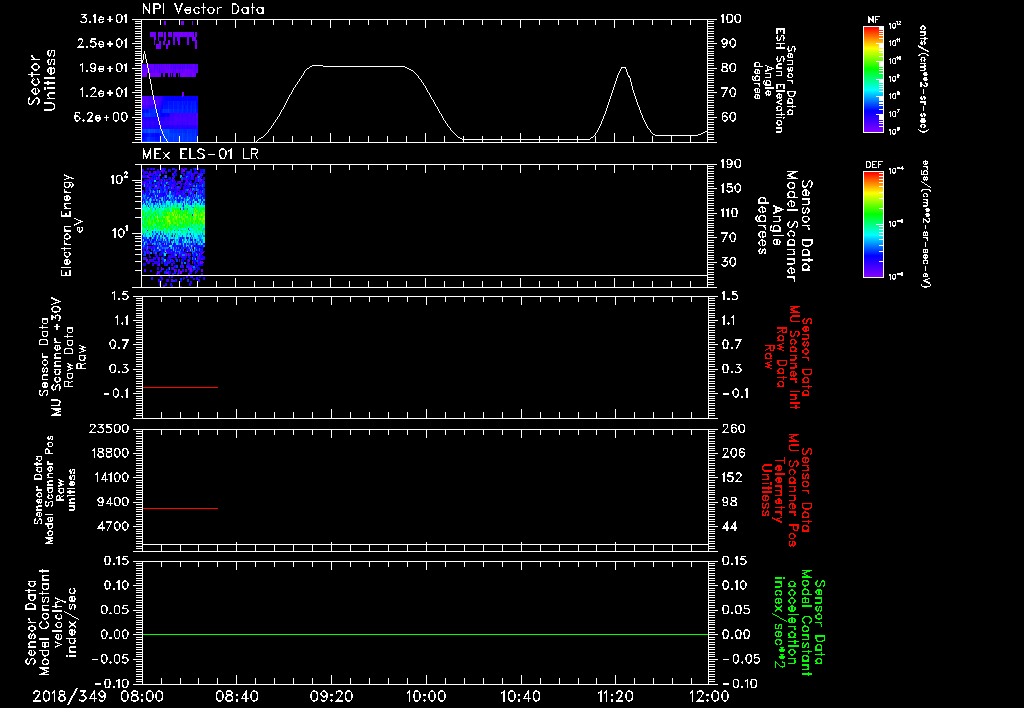Click the 9400 scanner position tick
Screen dimensions: 1024x708
click(x=112, y=502)
